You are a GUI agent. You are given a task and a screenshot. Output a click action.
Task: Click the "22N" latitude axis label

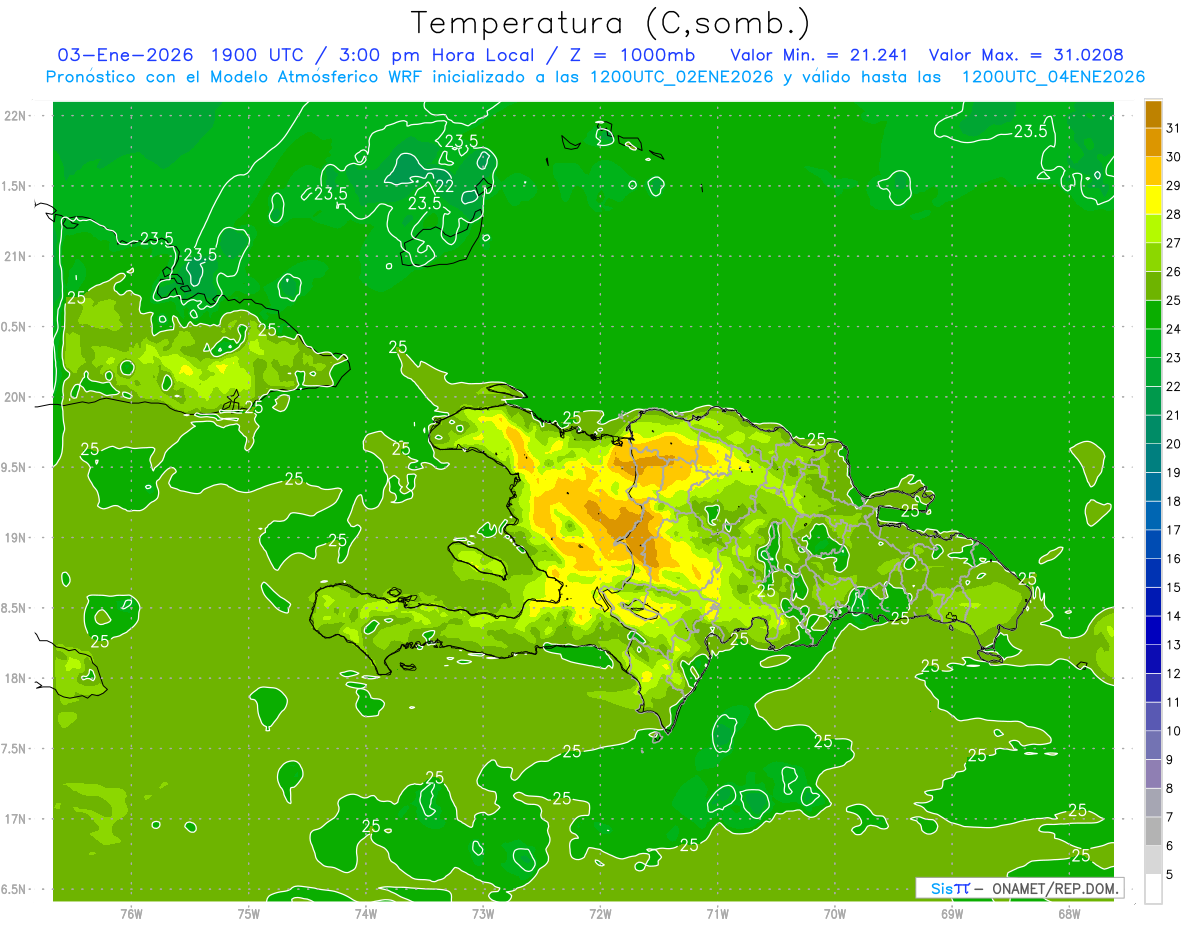(x=17, y=116)
